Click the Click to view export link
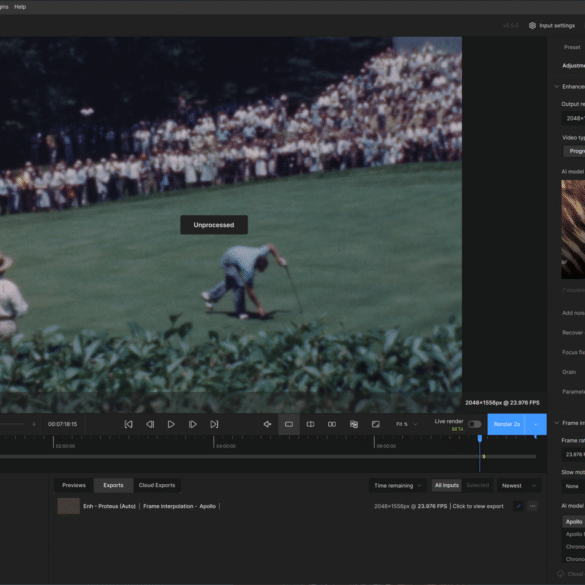 tap(478, 506)
